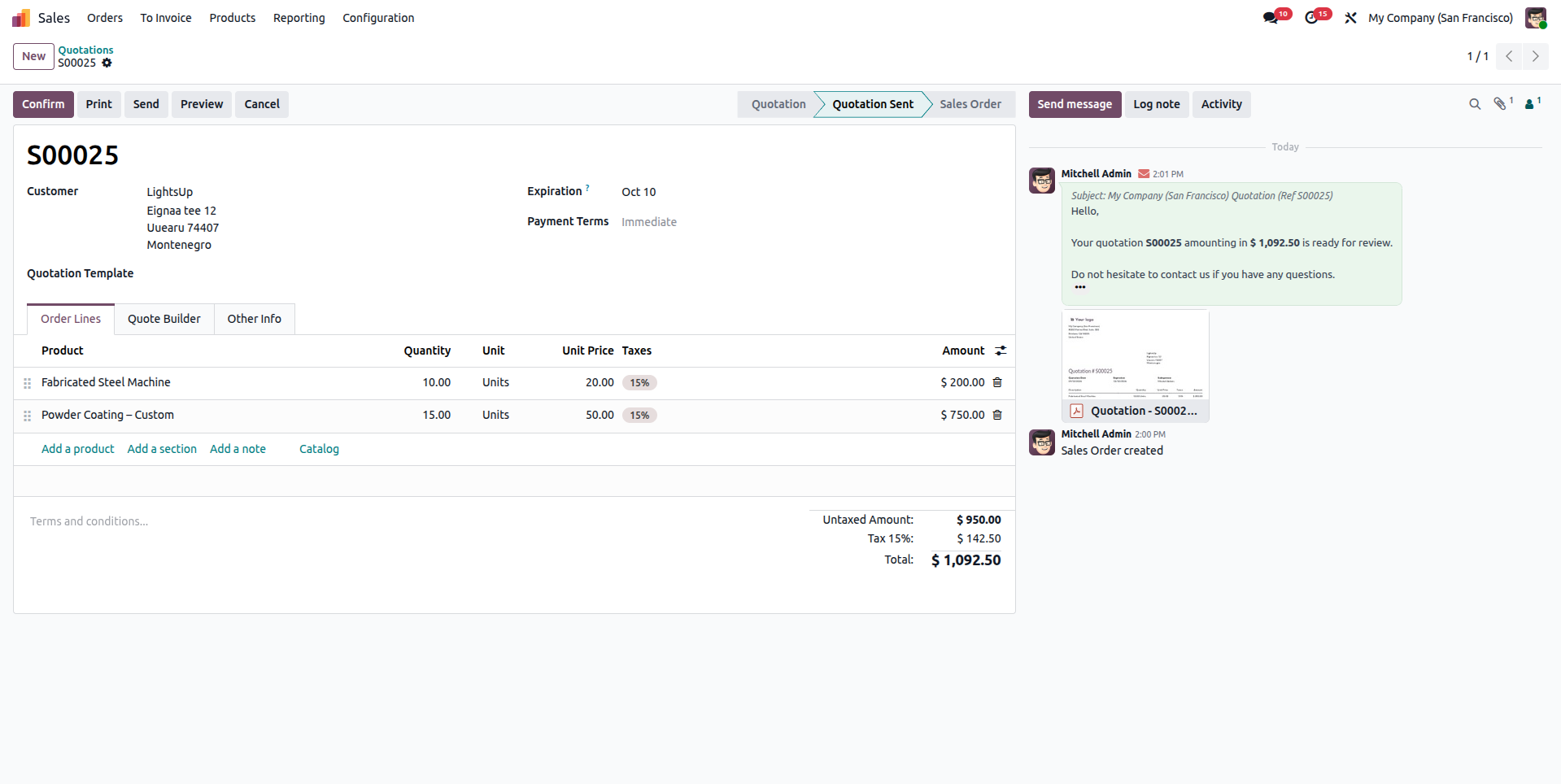Open the Quotation PDF attachment thumbnail
Image resolution: width=1561 pixels, height=784 pixels.
pyautogui.click(x=1136, y=365)
